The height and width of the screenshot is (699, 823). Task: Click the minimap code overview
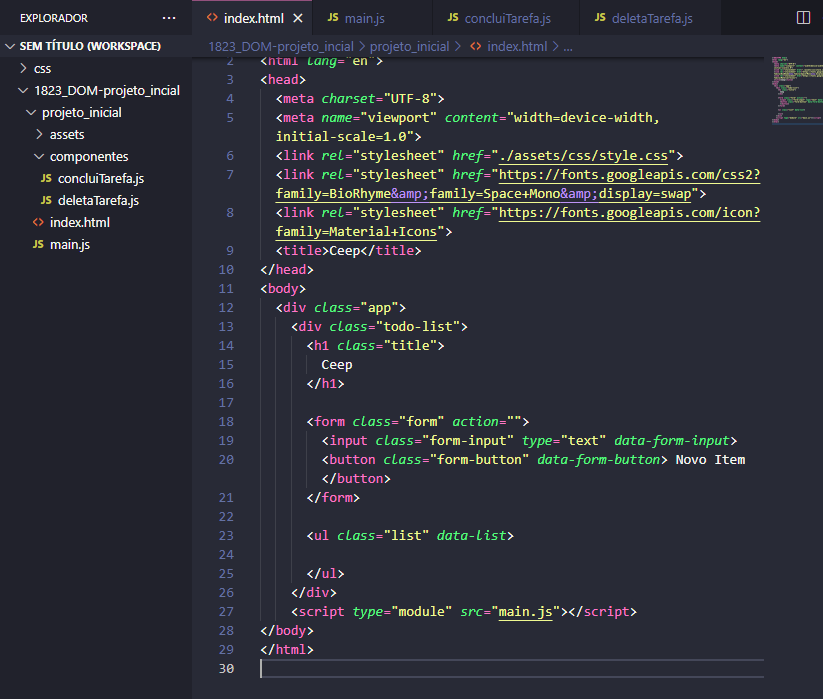tap(797, 90)
